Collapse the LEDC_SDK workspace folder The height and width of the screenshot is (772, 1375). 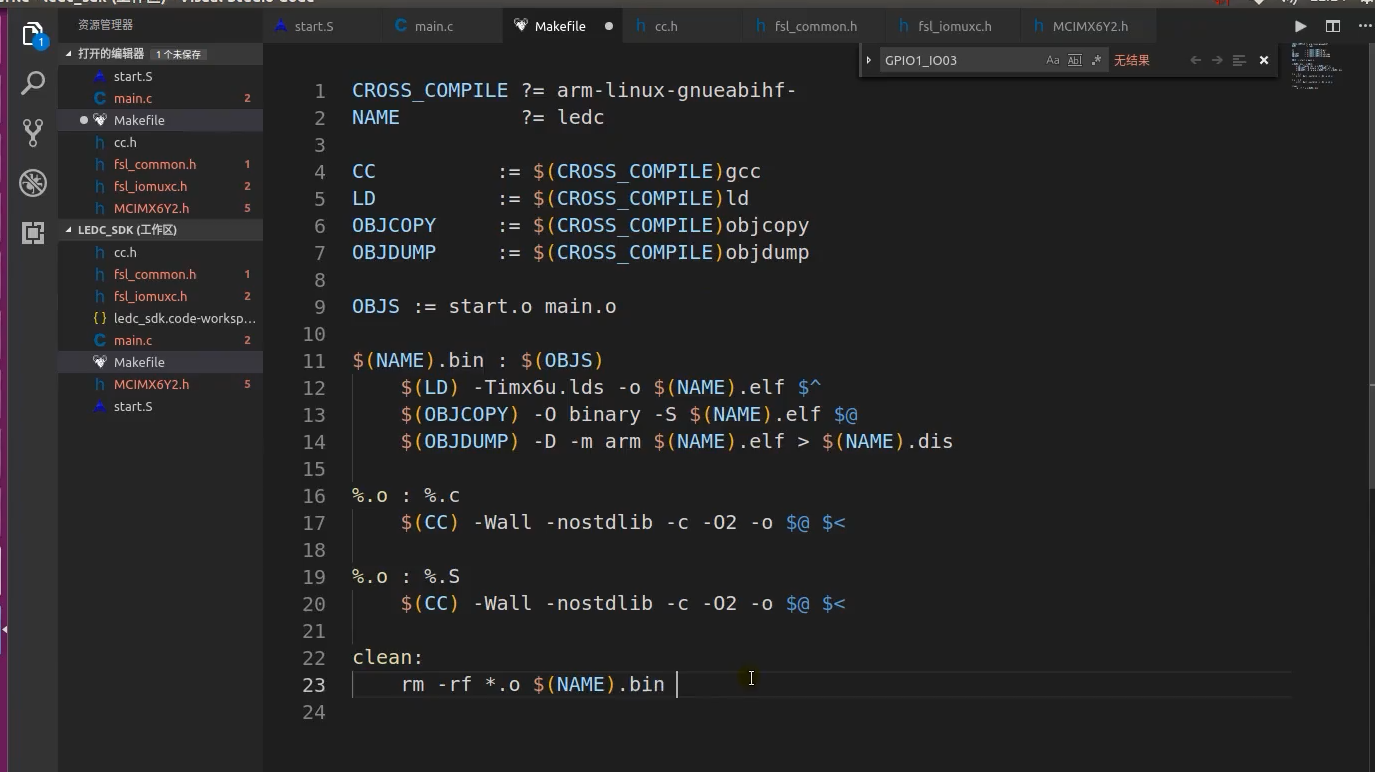(x=69, y=230)
